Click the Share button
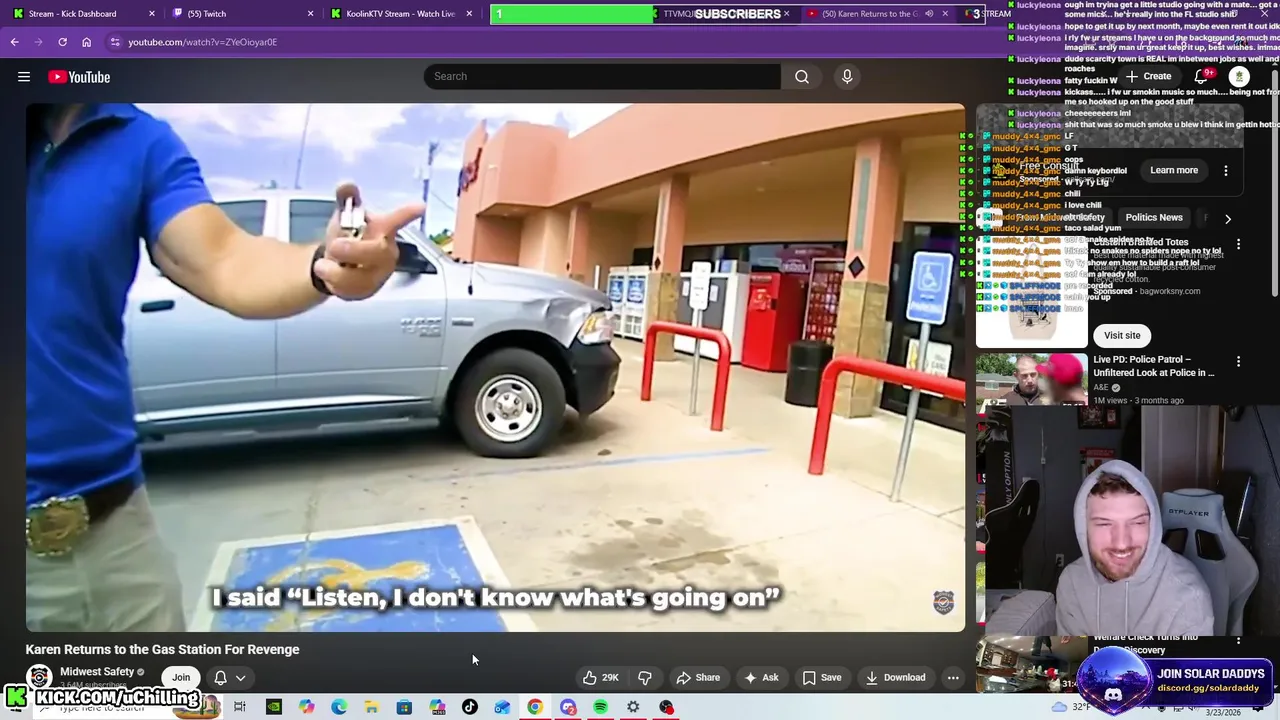This screenshot has height=720, width=1280. click(698, 677)
